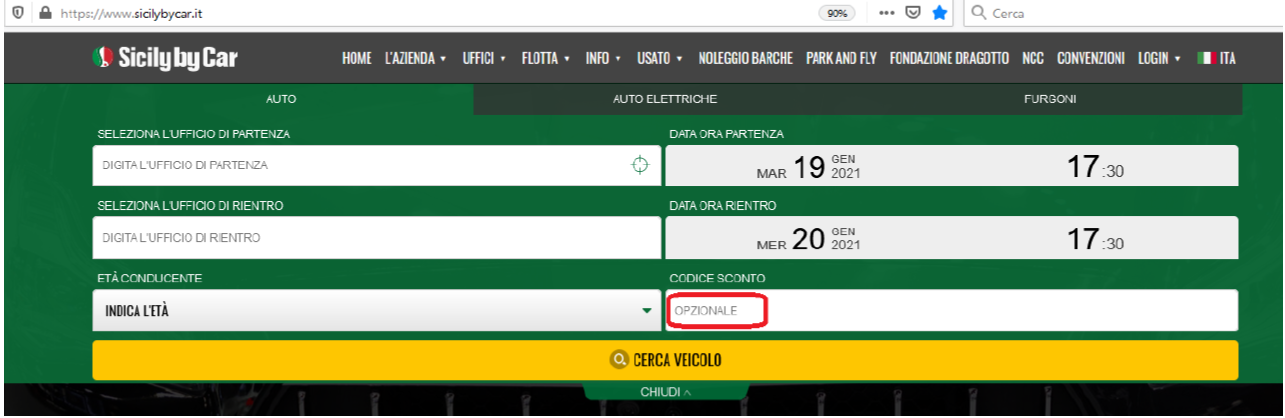Click the search magnifier in Cerca box
This screenshot has width=1285, height=418.
click(979, 13)
